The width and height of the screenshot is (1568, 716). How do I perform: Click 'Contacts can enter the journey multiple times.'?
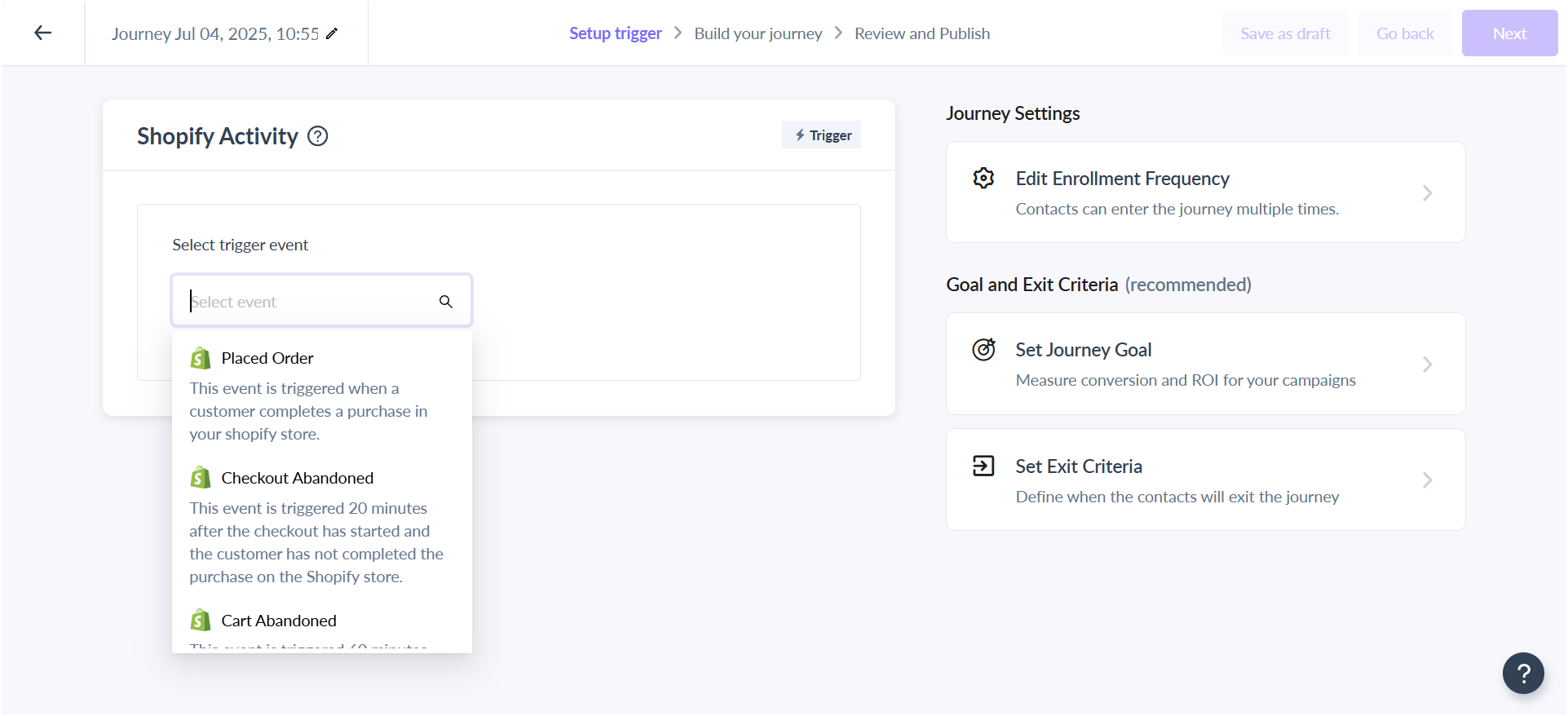1177,209
